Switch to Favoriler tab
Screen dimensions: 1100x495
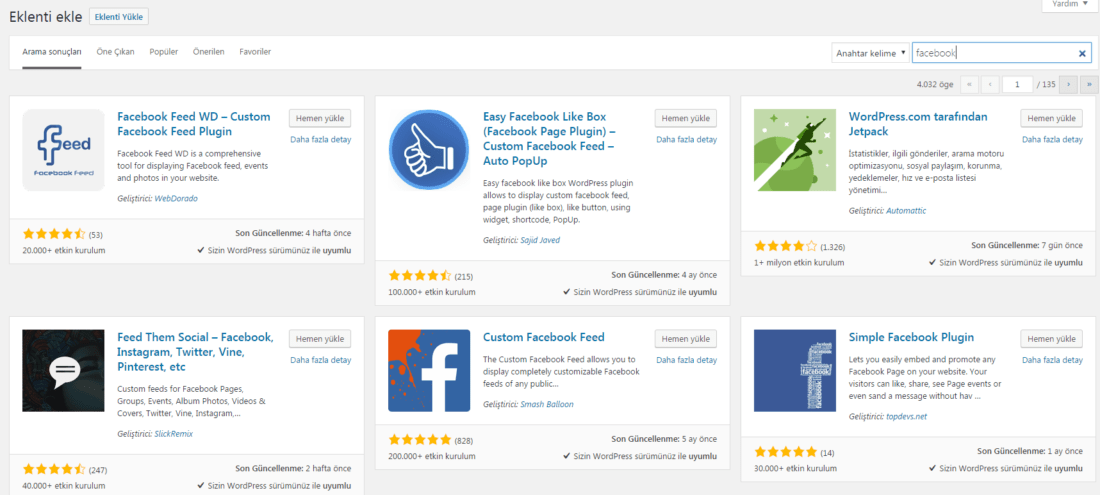tap(255, 52)
